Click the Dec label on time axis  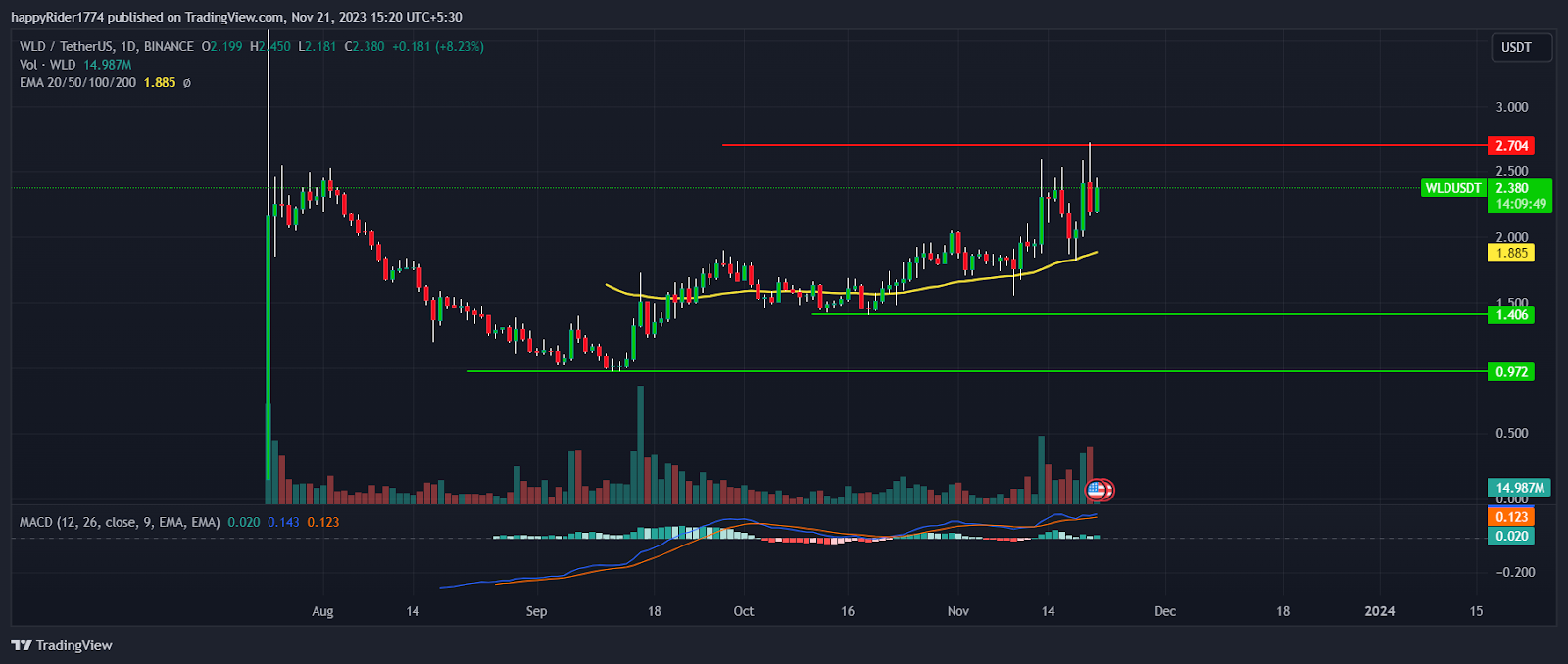tap(1165, 611)
